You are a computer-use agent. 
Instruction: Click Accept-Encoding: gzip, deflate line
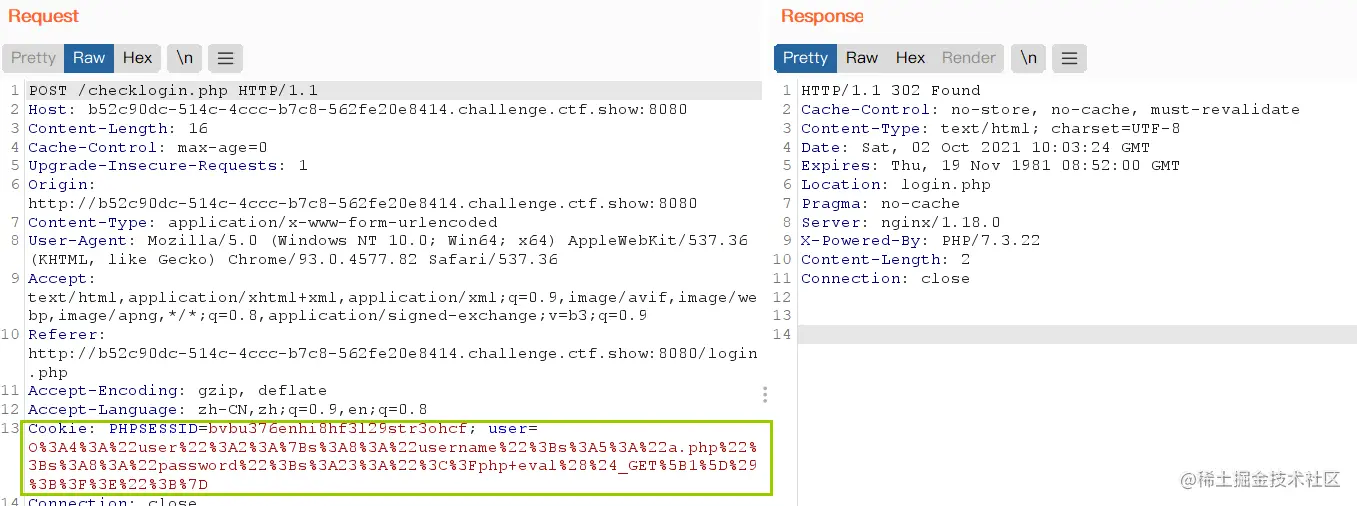tap(177, 391)
